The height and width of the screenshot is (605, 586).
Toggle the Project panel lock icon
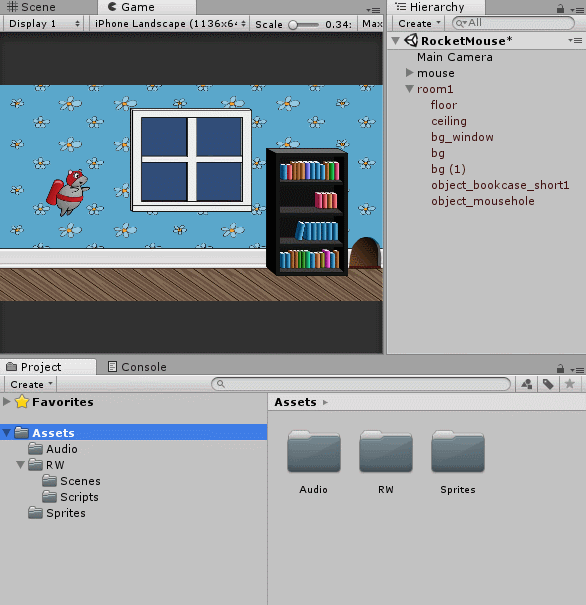click(x=561, y=368)
